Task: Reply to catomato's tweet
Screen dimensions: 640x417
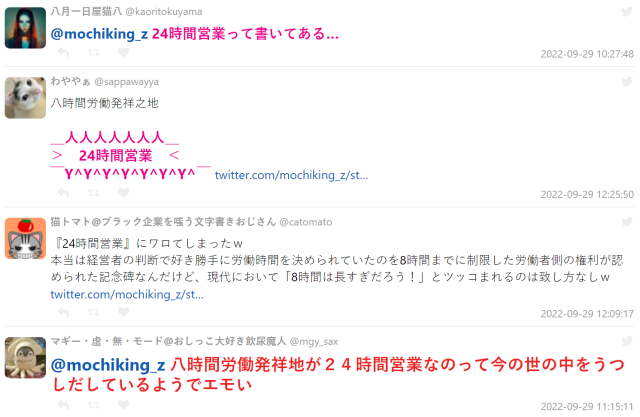Action: coord(63,312)
